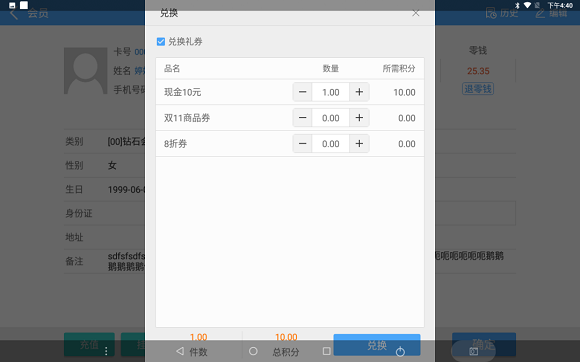Tap the three-dot menu in navigation bar
This screenshot has width=580, height=362.
click(x=106, y=351)
